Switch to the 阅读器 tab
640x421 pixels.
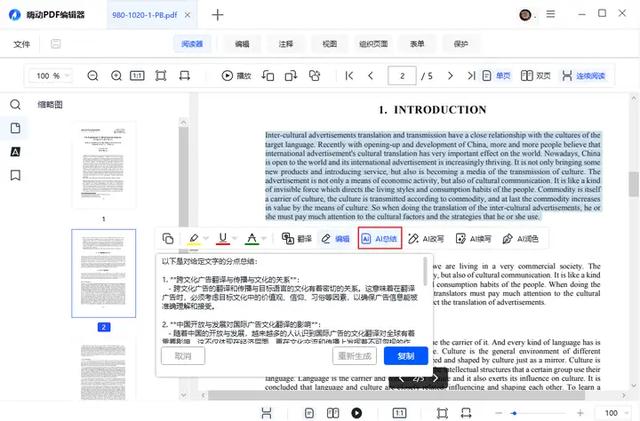coord(192,44)
